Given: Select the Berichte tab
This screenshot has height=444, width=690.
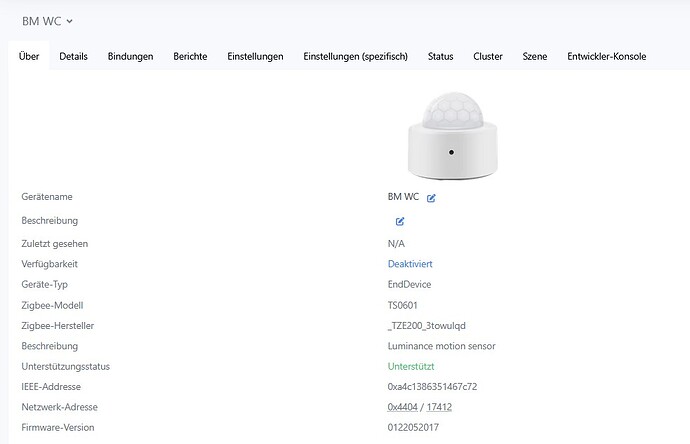Looking at the screenshot, I should click(x=190, y=56).
